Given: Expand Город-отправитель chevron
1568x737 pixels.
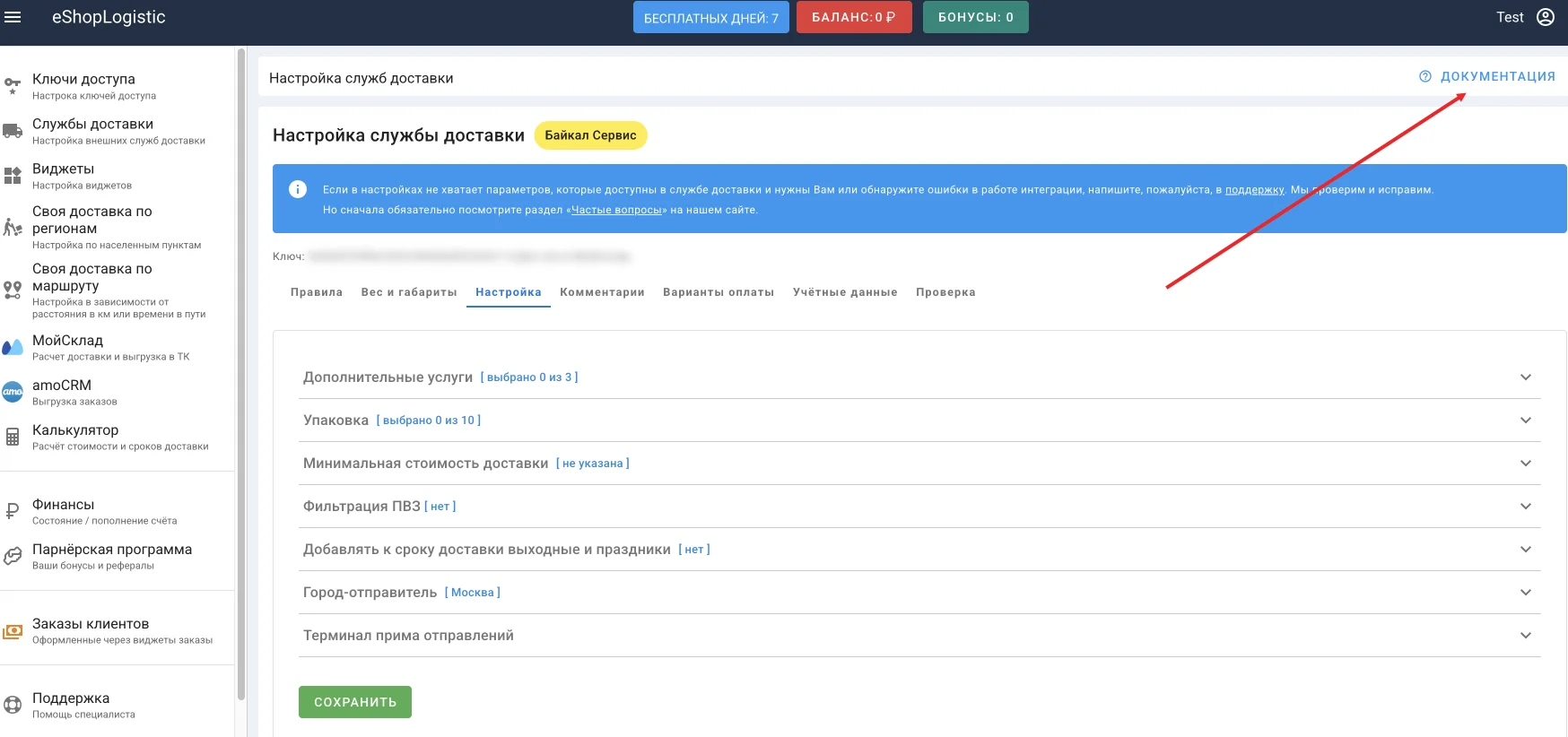Looking at the screenshot, I should [1526, 593].
